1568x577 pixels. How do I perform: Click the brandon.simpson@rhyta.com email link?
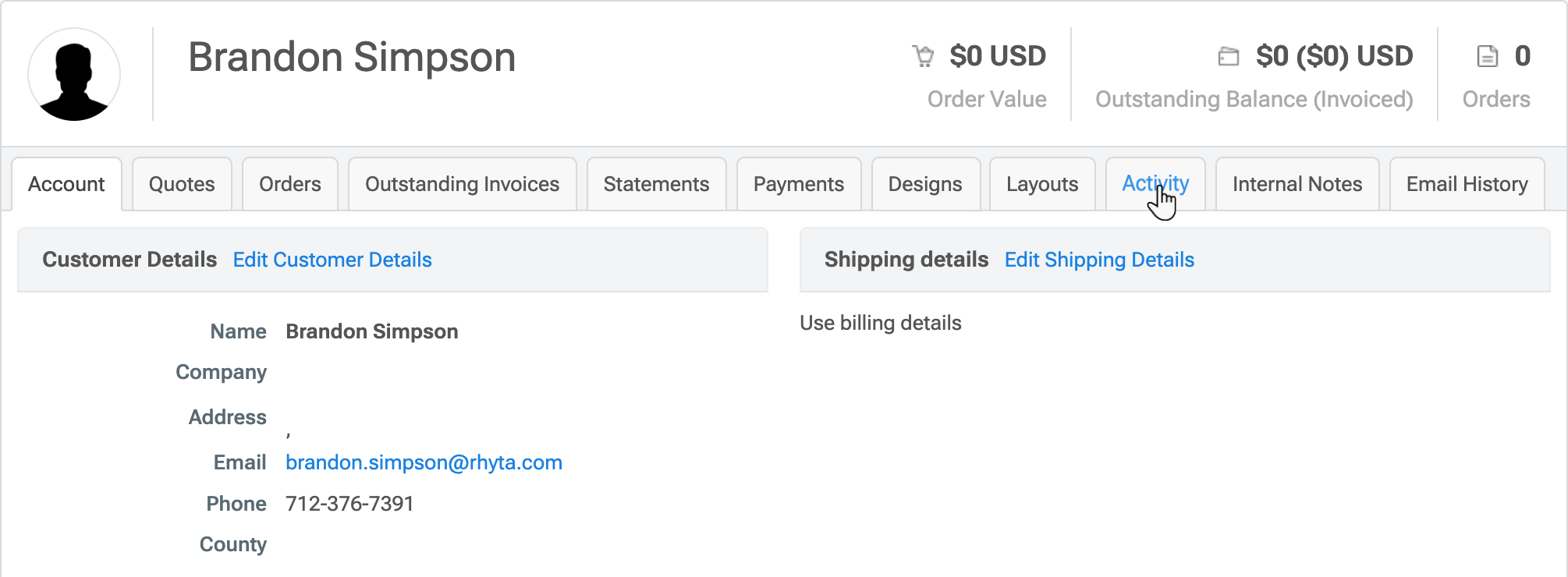click(424, 462)
